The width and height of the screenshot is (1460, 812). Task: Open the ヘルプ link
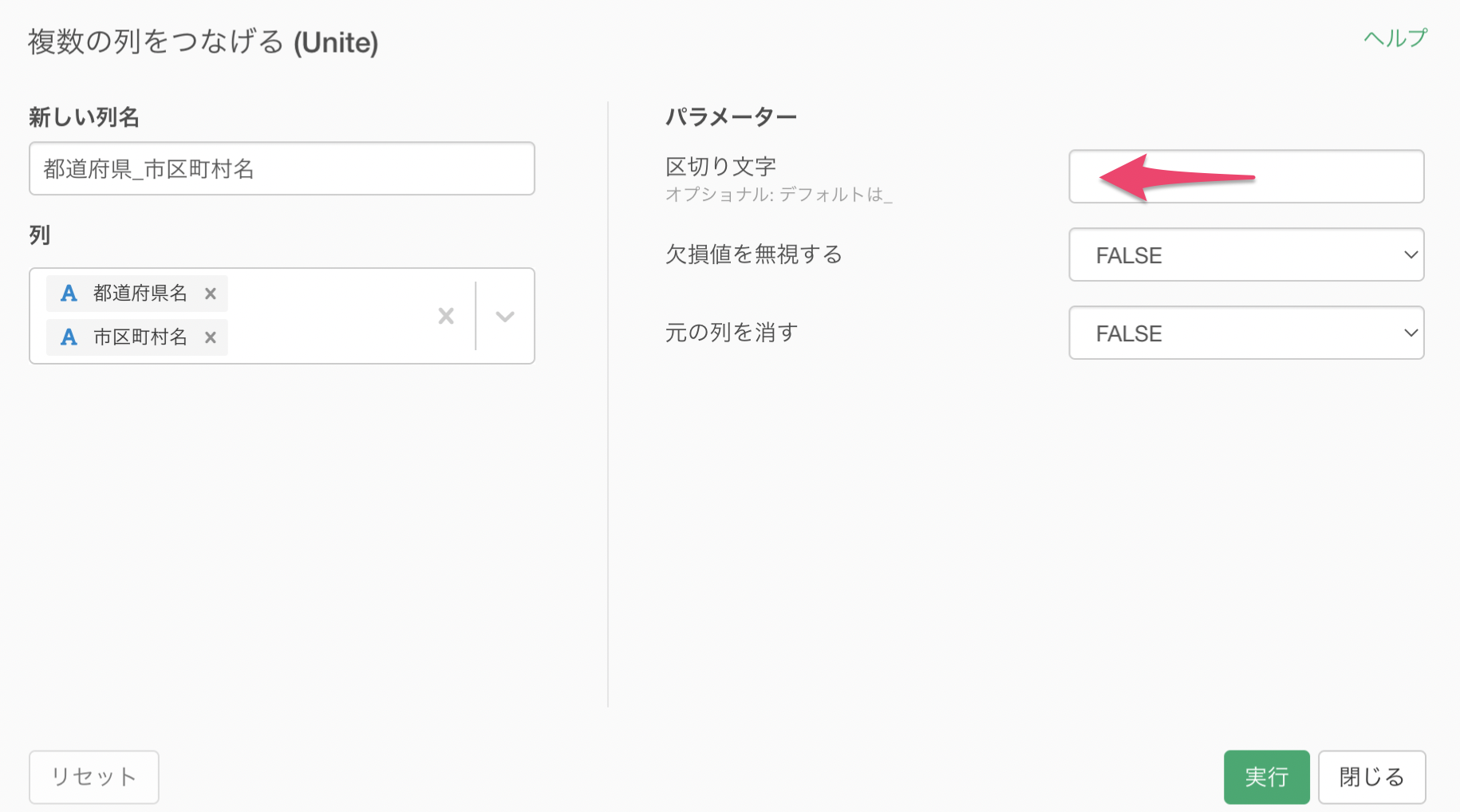click(1395, 37)
